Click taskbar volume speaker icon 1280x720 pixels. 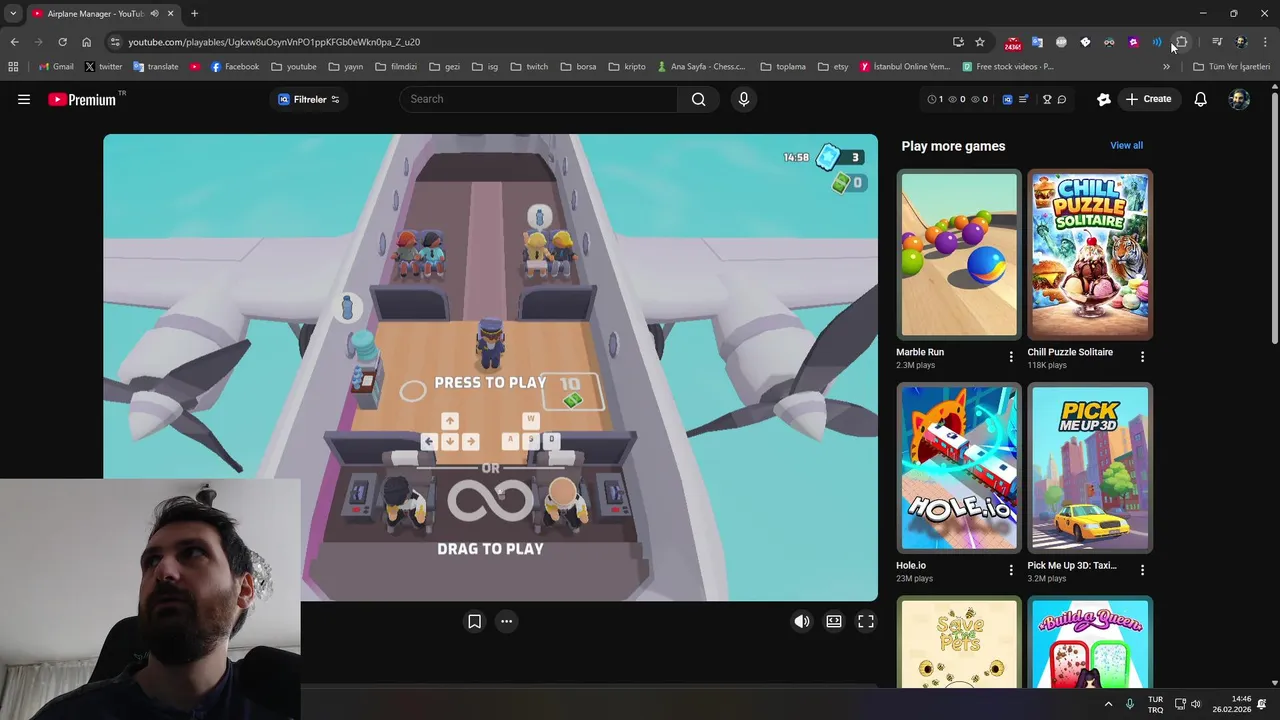[1198, 704]
